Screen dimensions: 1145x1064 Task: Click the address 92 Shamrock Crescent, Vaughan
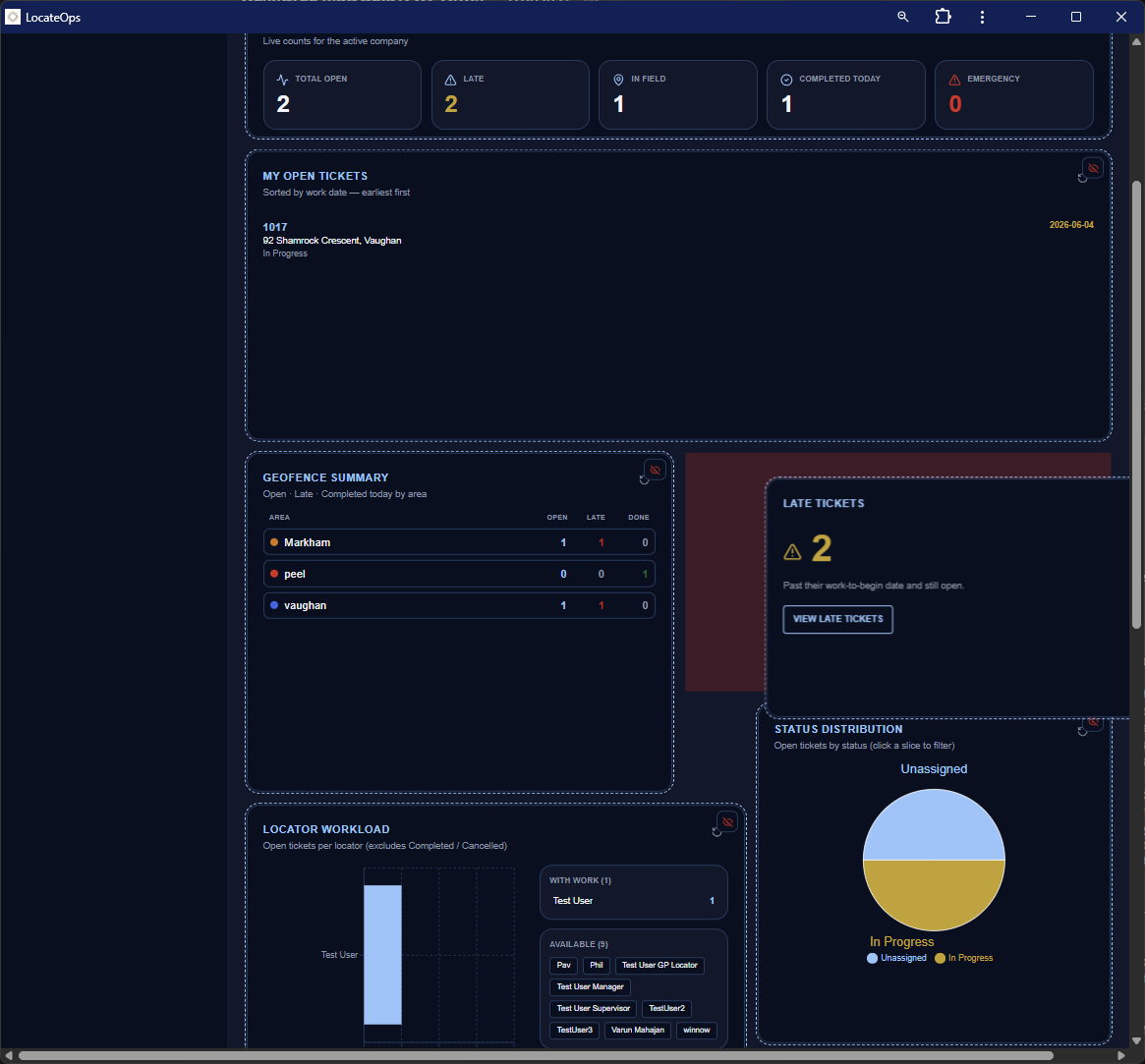point(332,240)
